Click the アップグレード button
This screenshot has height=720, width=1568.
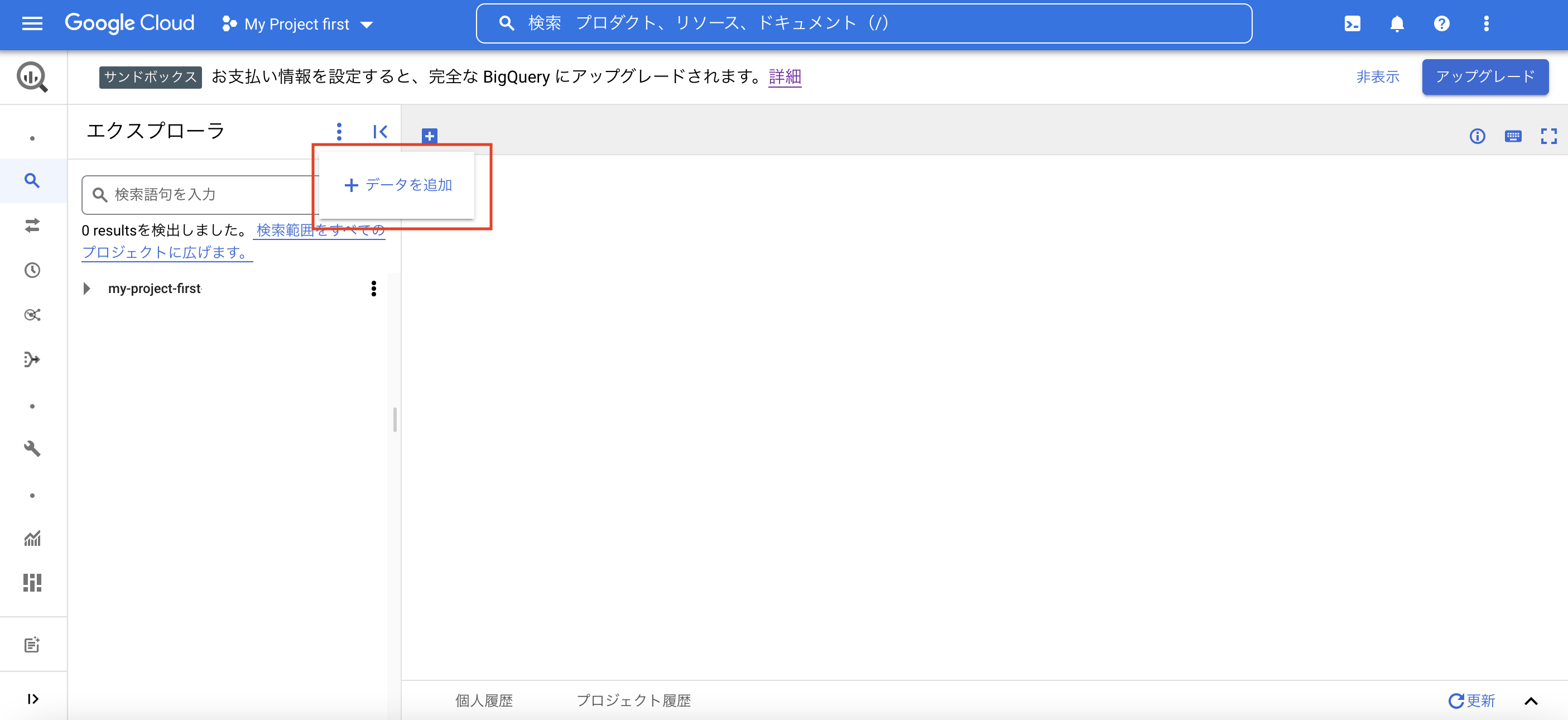coord(1485,76)
